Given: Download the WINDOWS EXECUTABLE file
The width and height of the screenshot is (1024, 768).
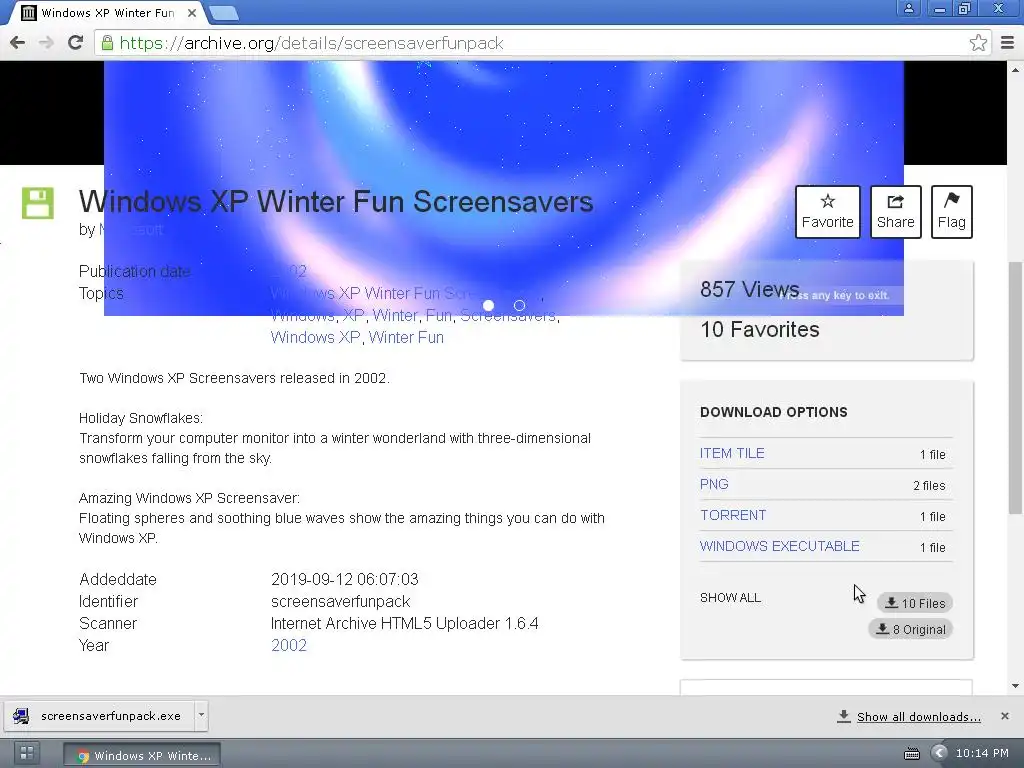Looking at the screenshot, I should coord(780,546).
